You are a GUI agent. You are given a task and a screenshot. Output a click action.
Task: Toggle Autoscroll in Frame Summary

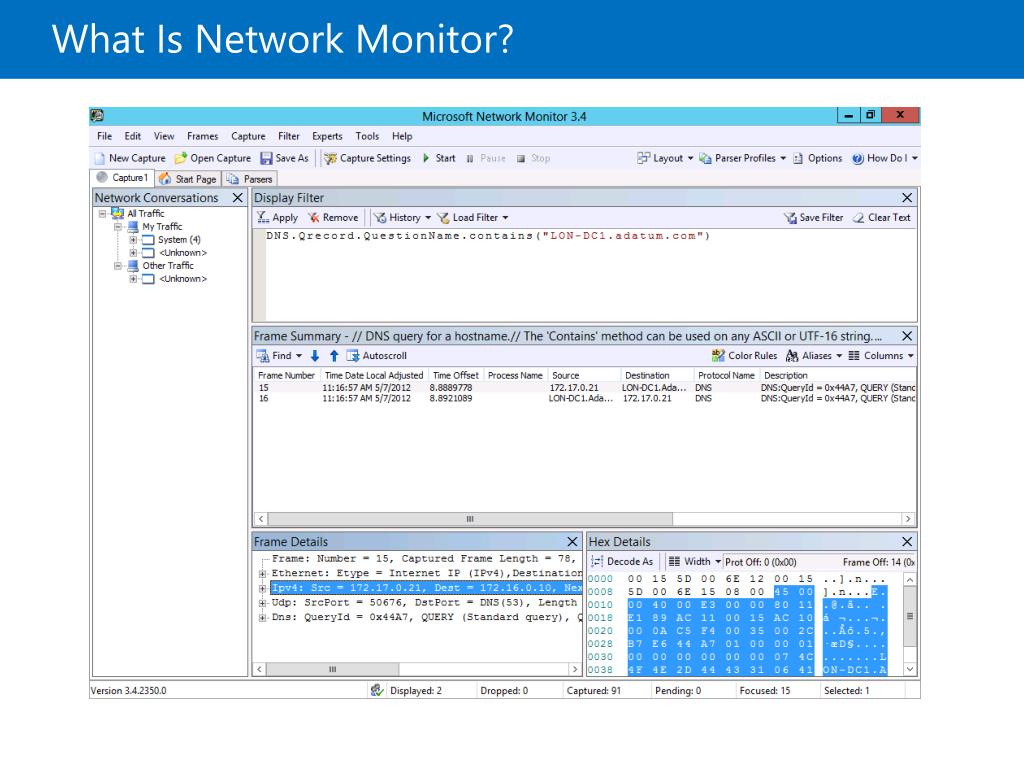tap(377, 355)
